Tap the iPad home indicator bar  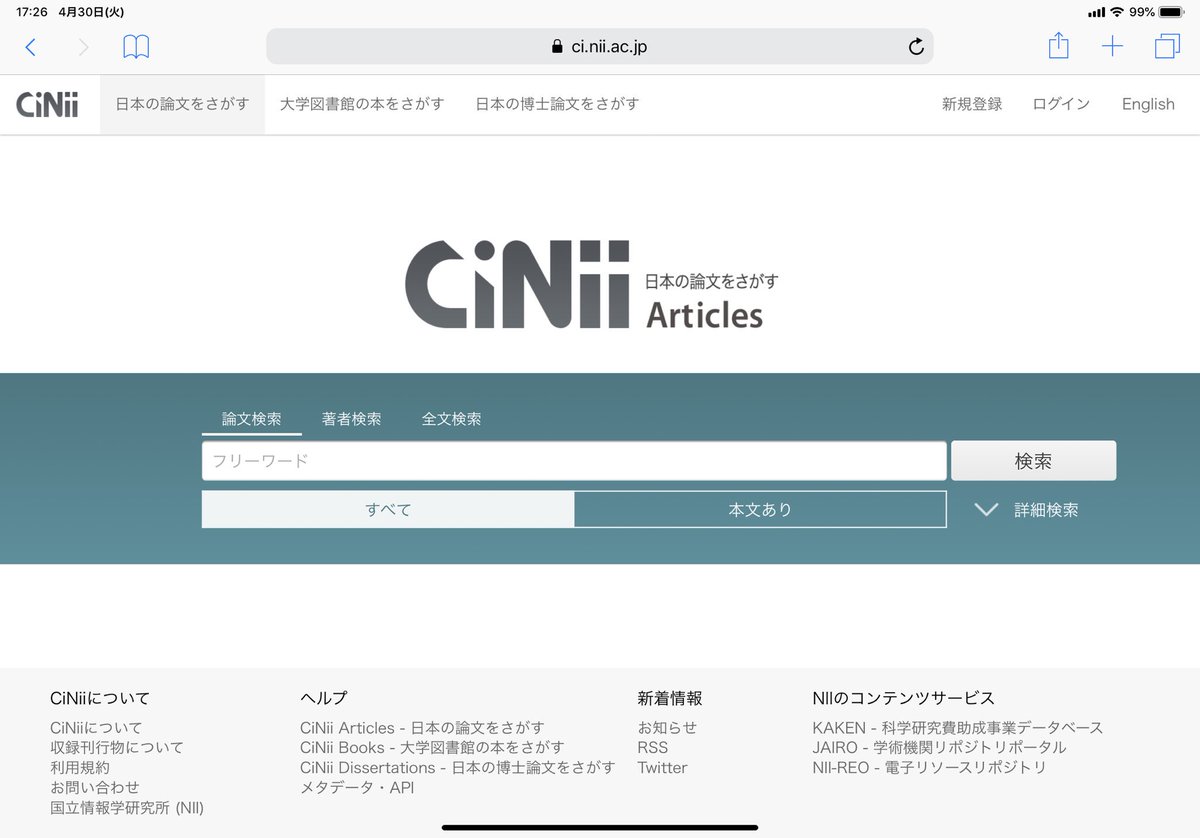[600, 827]
